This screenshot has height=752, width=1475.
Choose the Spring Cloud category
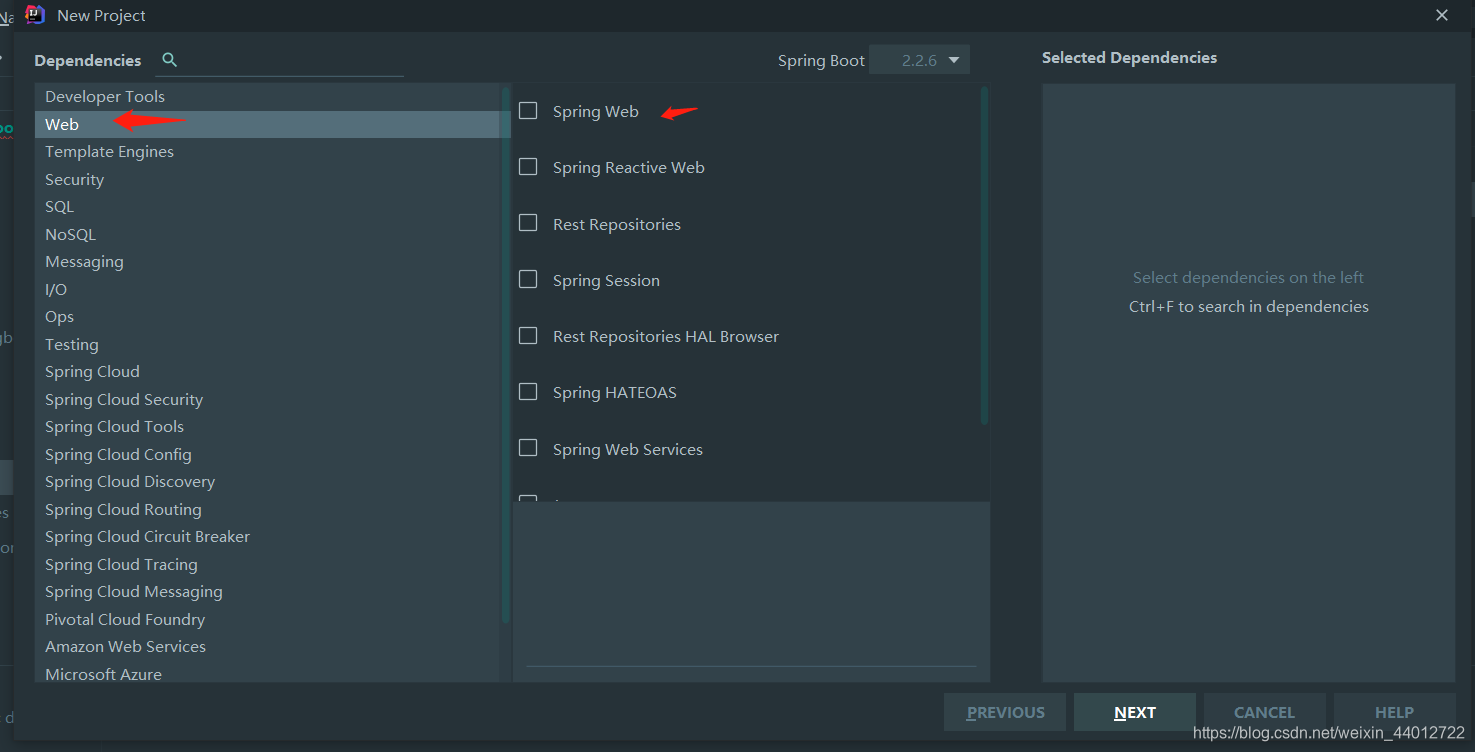point(268,372)
